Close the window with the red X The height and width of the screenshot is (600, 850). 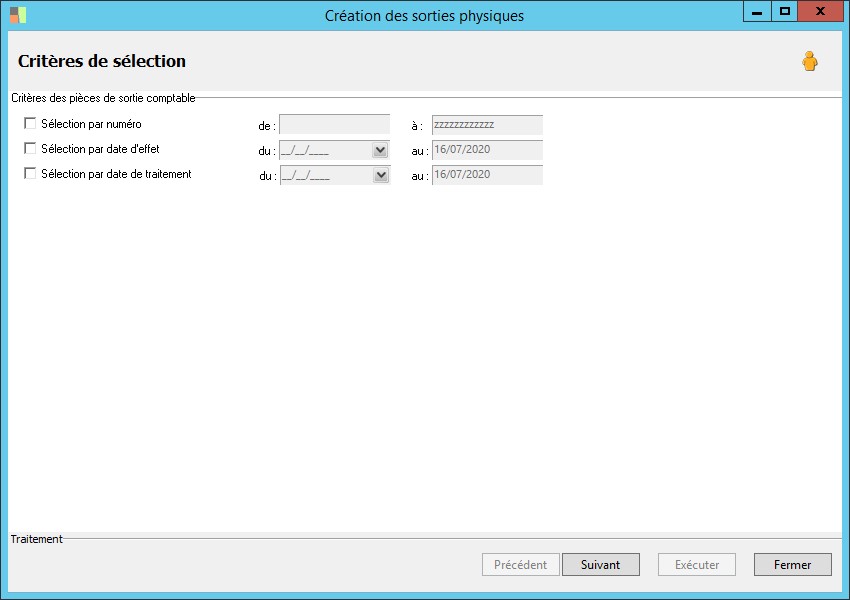tap(821, 12)
